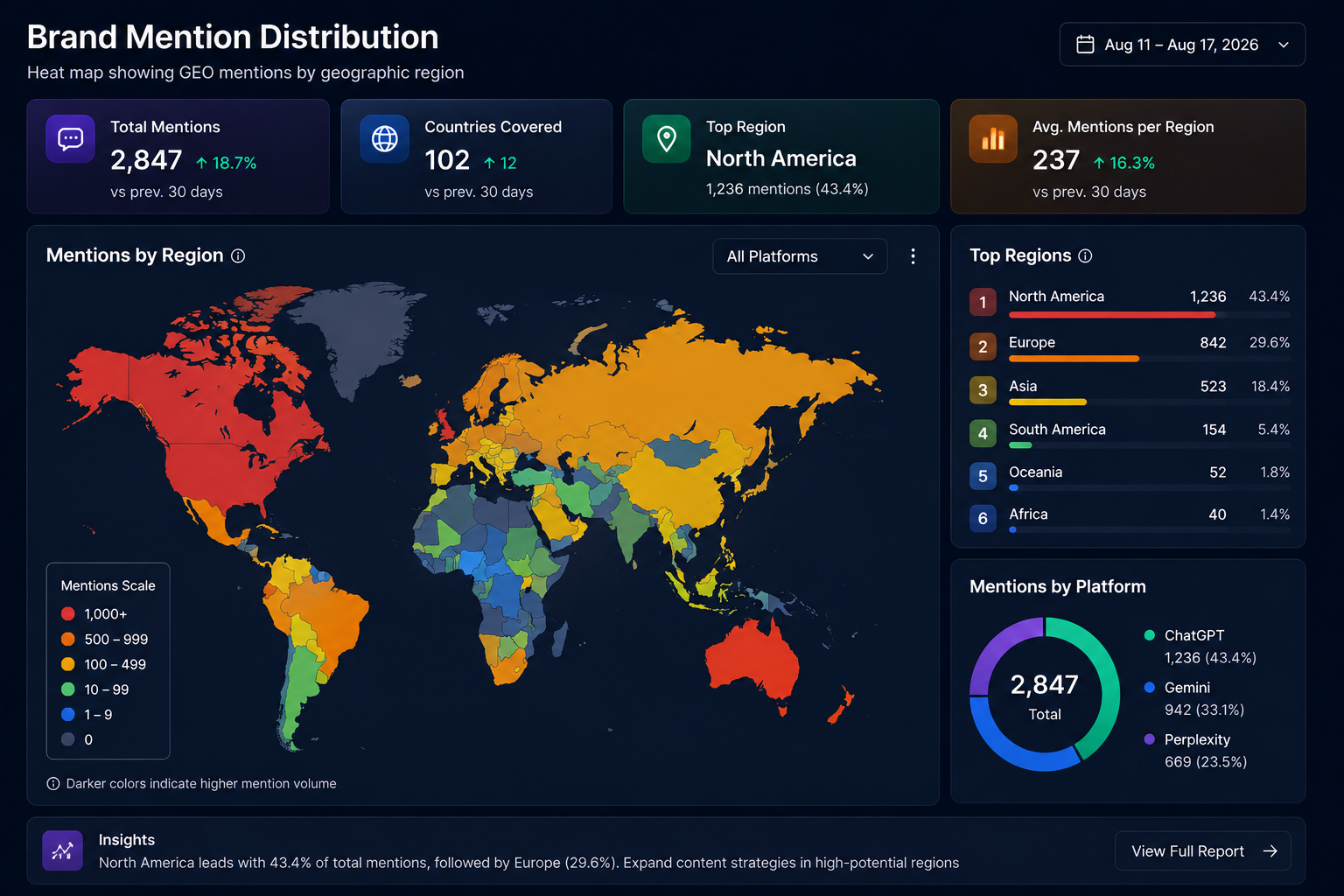Click the '18.4%' share value for Asia
Viewport: 1344px width, 896px height.
point(1270,387)
